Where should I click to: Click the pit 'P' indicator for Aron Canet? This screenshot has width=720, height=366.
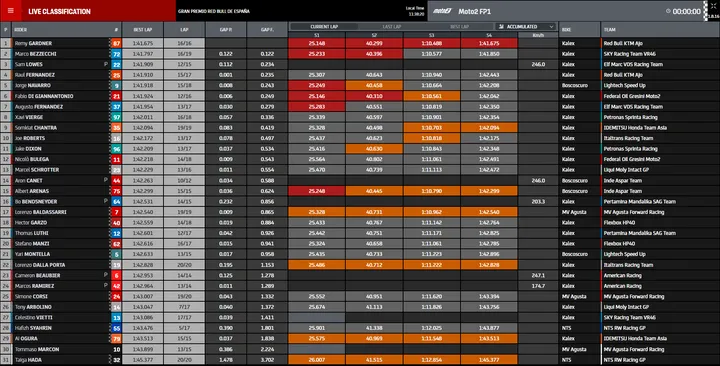(106, 180)
